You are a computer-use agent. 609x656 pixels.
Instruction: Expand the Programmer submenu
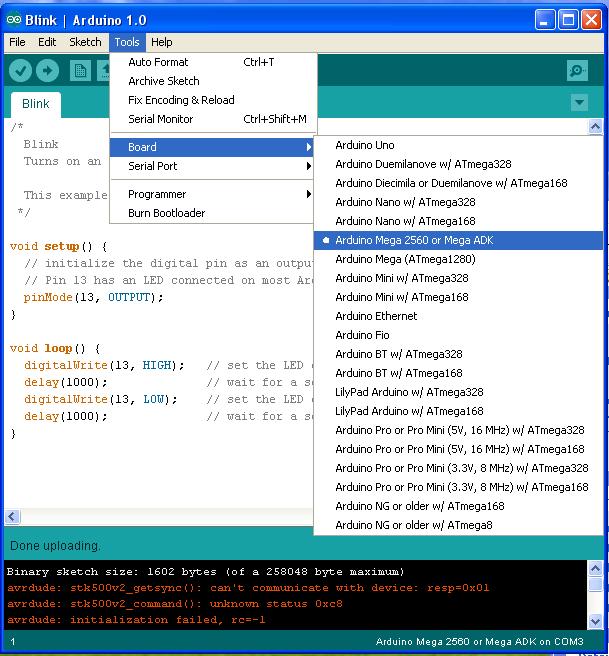pyautogui.click(x=211, y=194)
